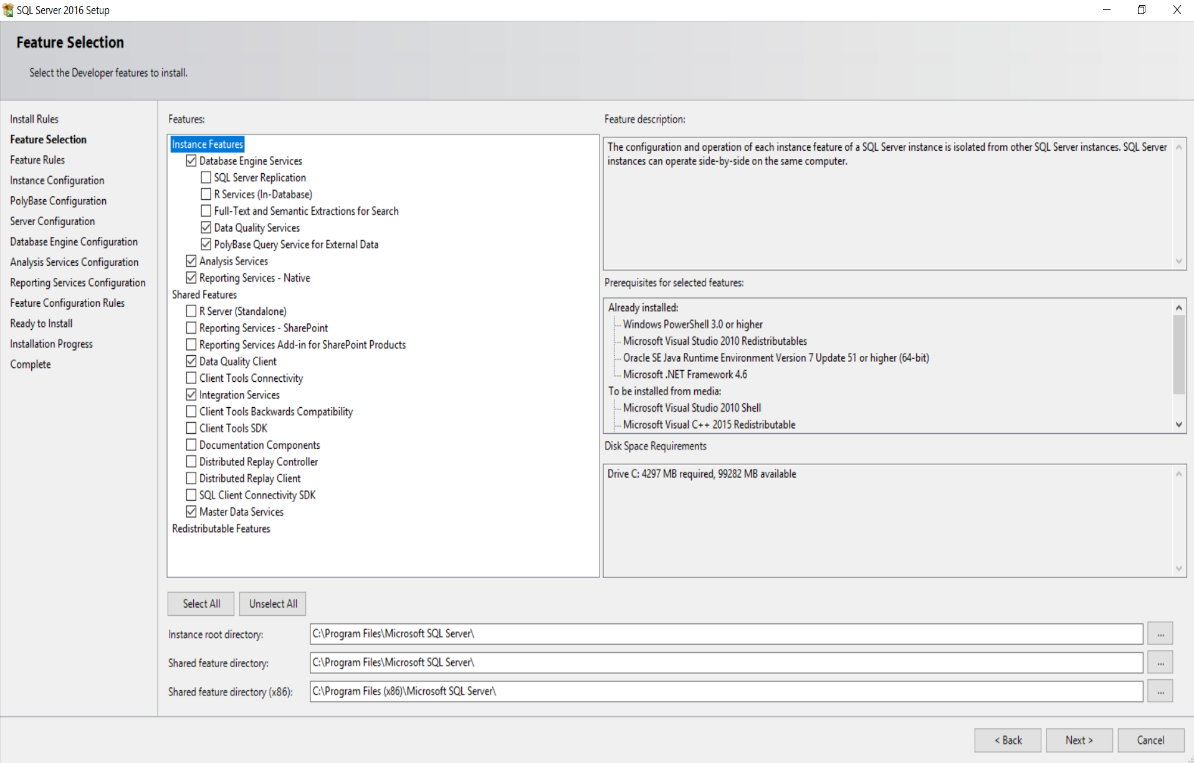
Task: Open Reporting Services Configuration step
Action: coord(78,283)
